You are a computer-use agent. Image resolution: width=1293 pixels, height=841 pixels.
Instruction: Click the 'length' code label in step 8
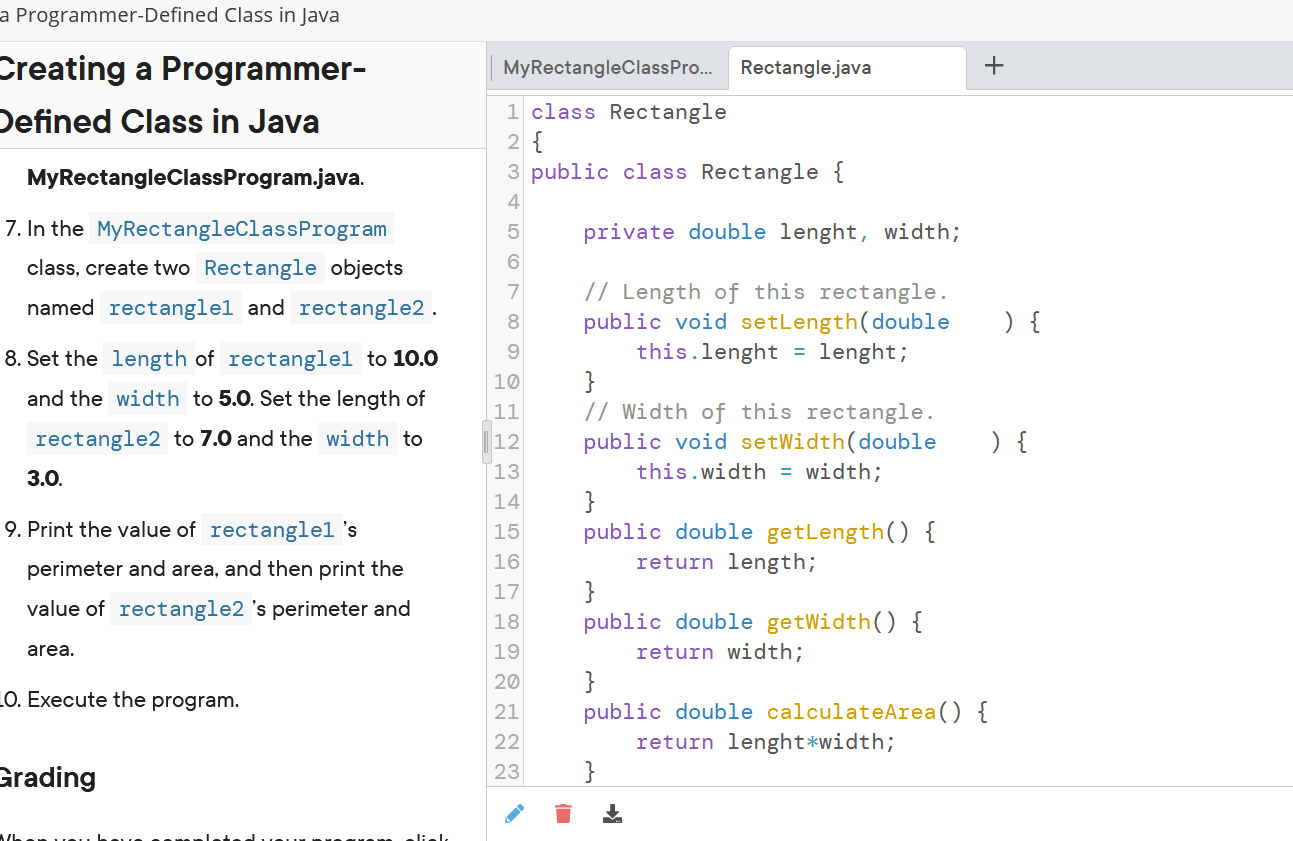pyautogui.click(x=149, y=359)
